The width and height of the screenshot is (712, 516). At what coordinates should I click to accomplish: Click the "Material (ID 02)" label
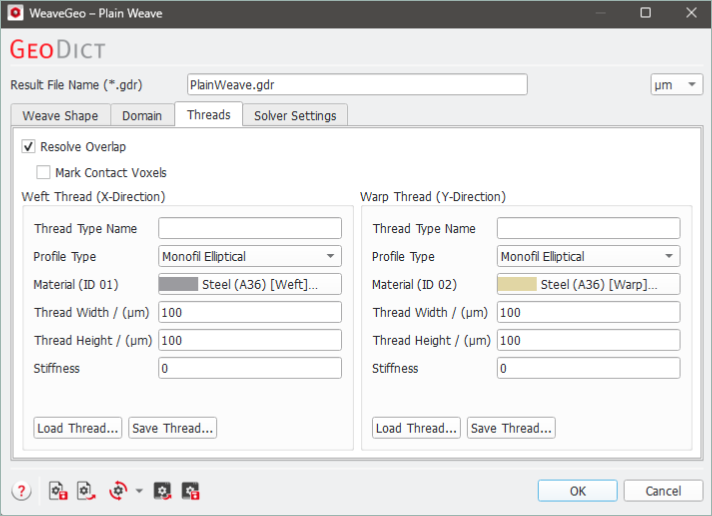[x=414, y=285]
